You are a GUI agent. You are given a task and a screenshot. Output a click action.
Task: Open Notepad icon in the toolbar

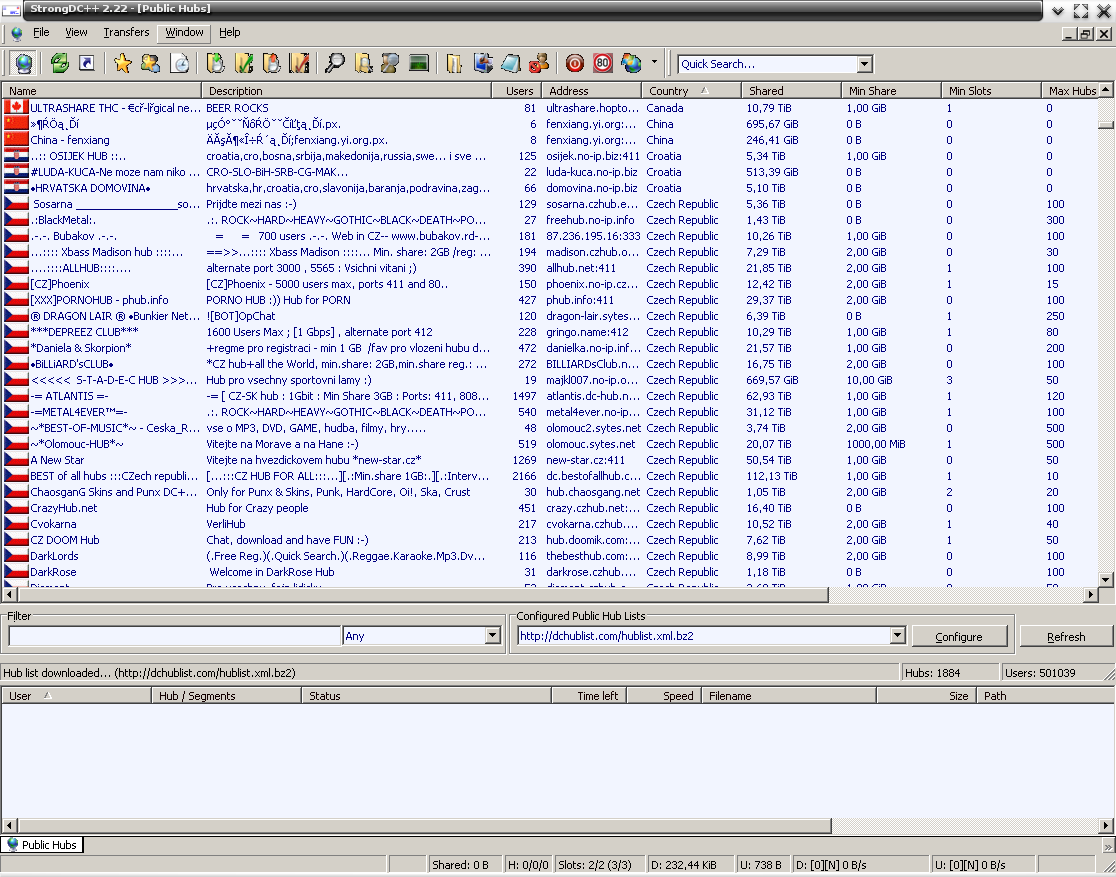[510, 64]
